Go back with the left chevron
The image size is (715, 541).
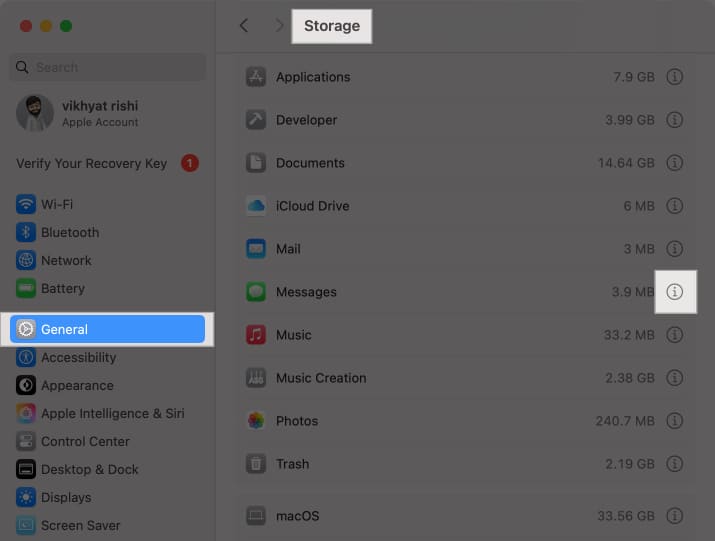pyautogui.click(x=244, y=26)
